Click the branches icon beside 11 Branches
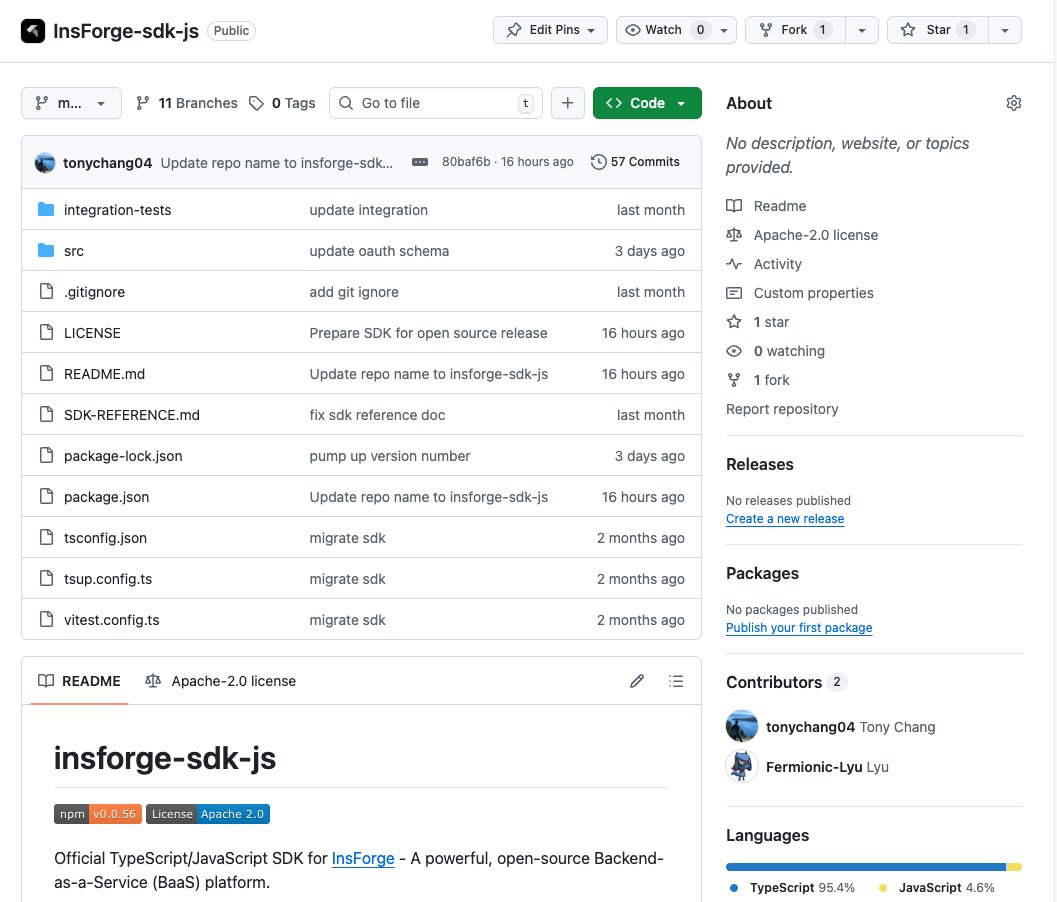This screenshot has height=902, width=1057. [x=142, y=103]
